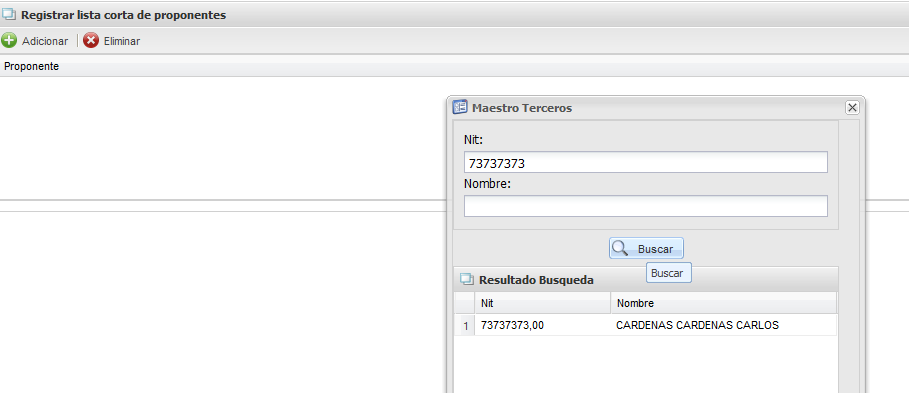Select the 73737373,00 cell

512,325
